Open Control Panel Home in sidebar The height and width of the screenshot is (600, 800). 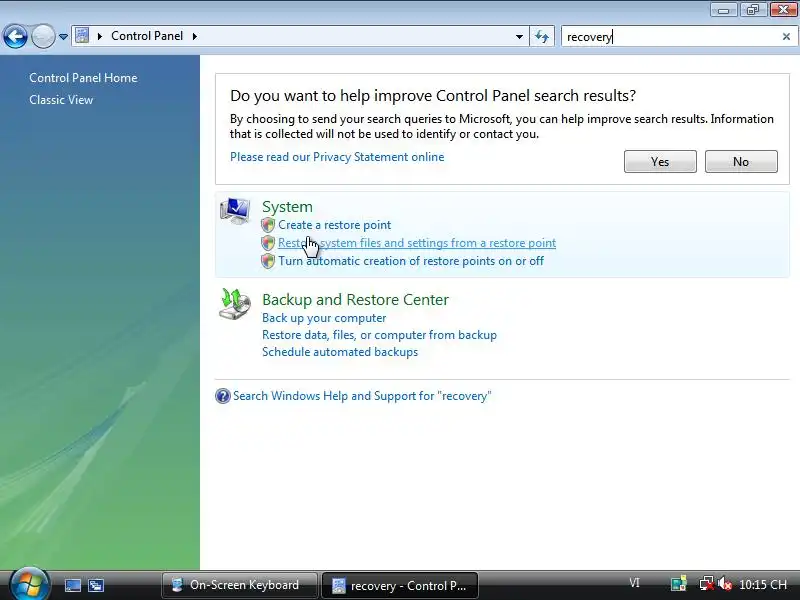(83, 78)
